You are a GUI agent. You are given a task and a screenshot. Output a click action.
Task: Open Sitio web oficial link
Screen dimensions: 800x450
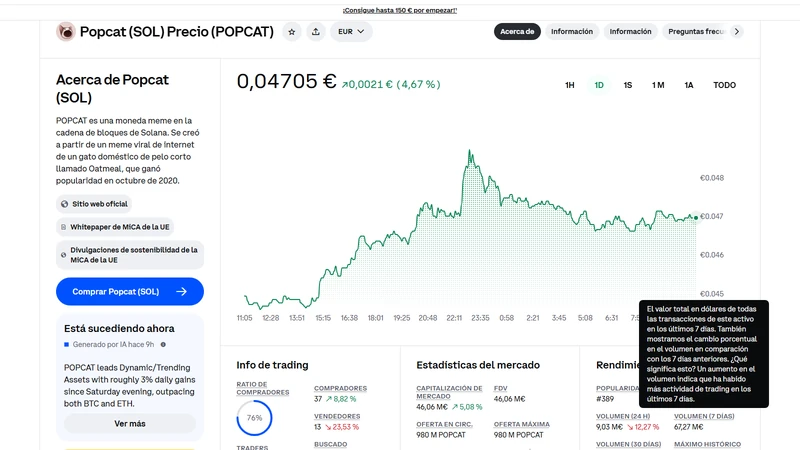94,204
